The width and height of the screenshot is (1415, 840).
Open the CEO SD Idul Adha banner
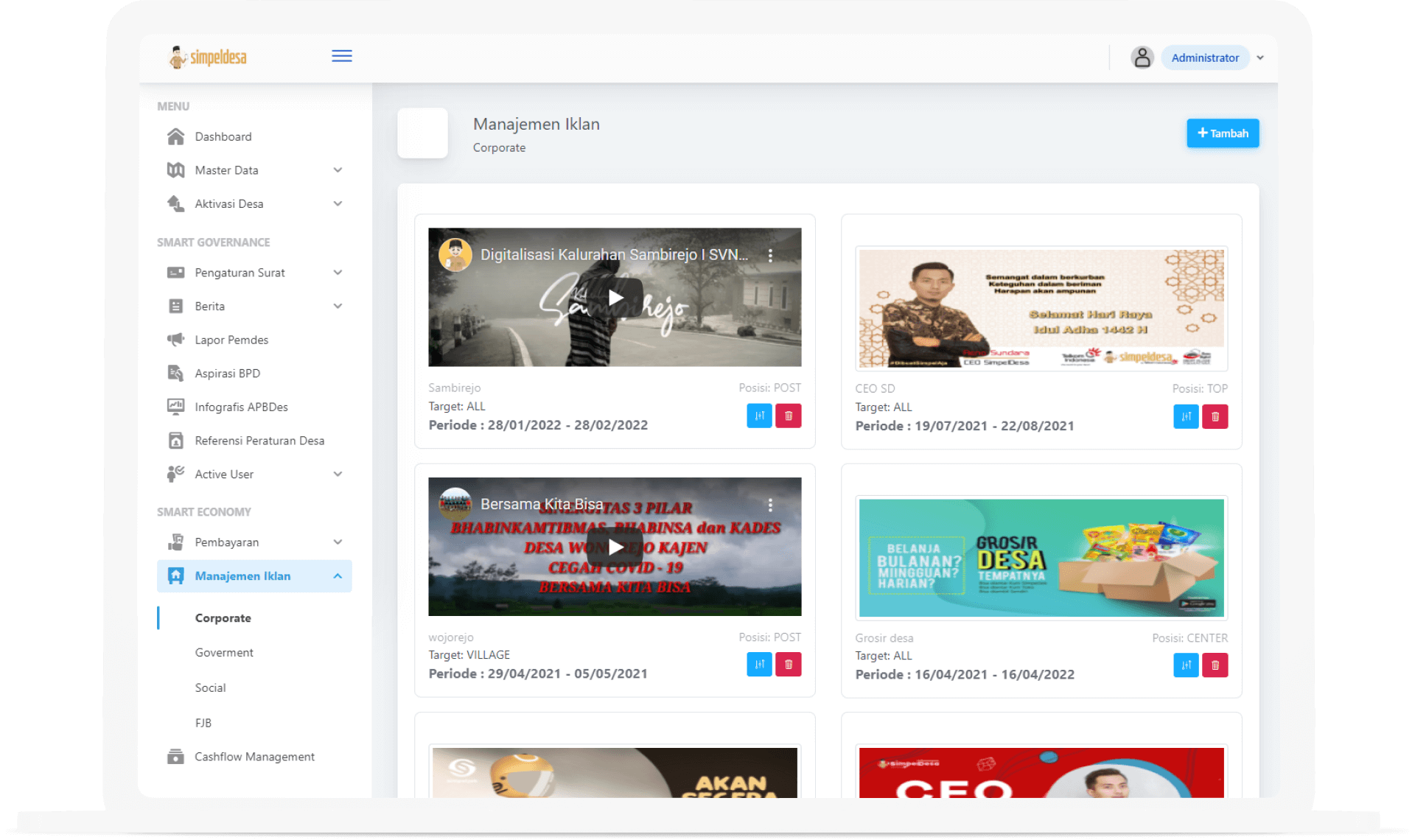click(x=1041, y=308)
